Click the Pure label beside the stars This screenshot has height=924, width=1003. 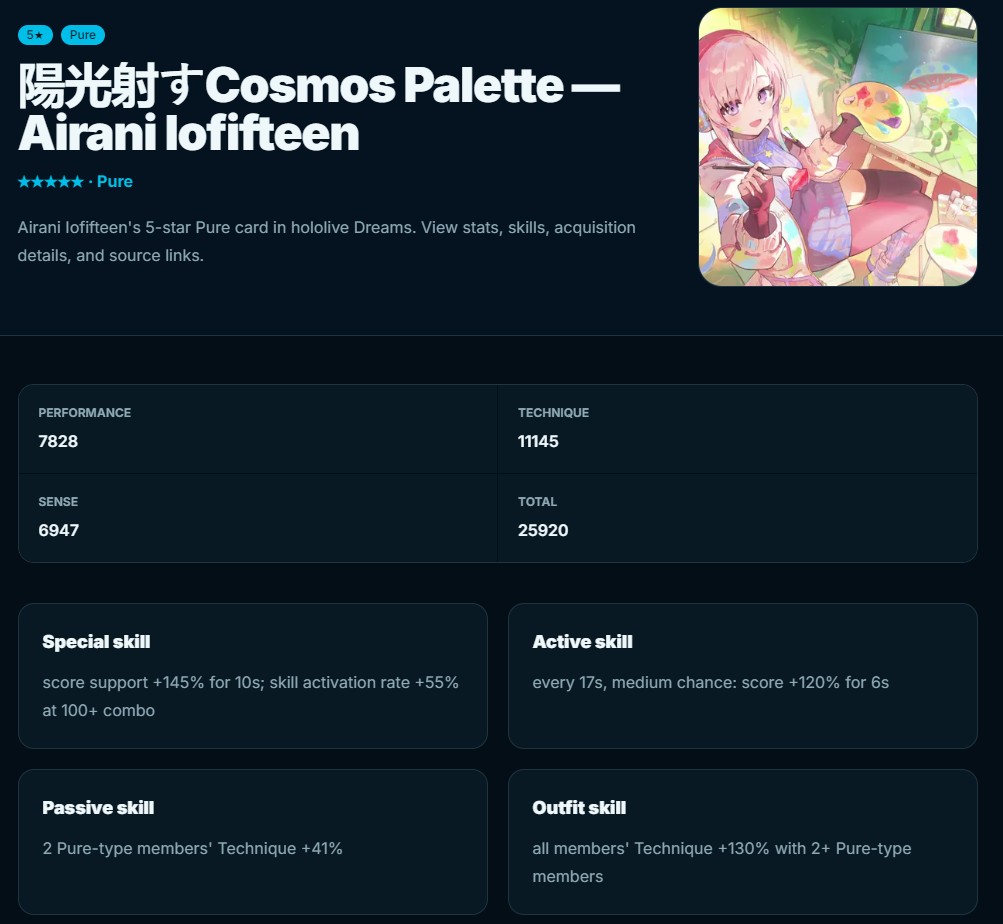(x=115, y=182)
